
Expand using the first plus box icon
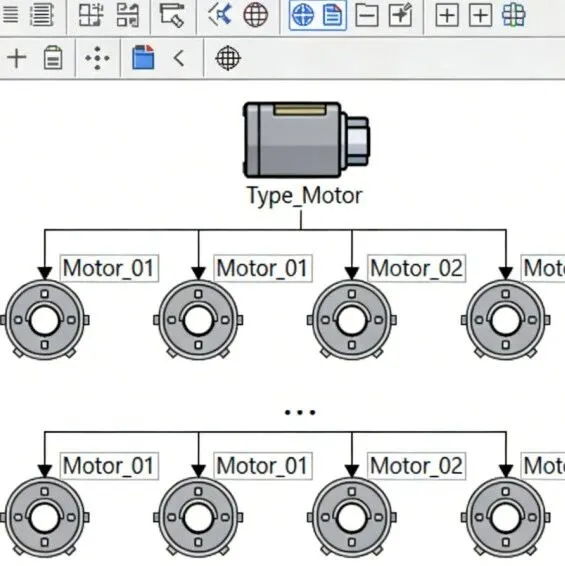point(447,16)
